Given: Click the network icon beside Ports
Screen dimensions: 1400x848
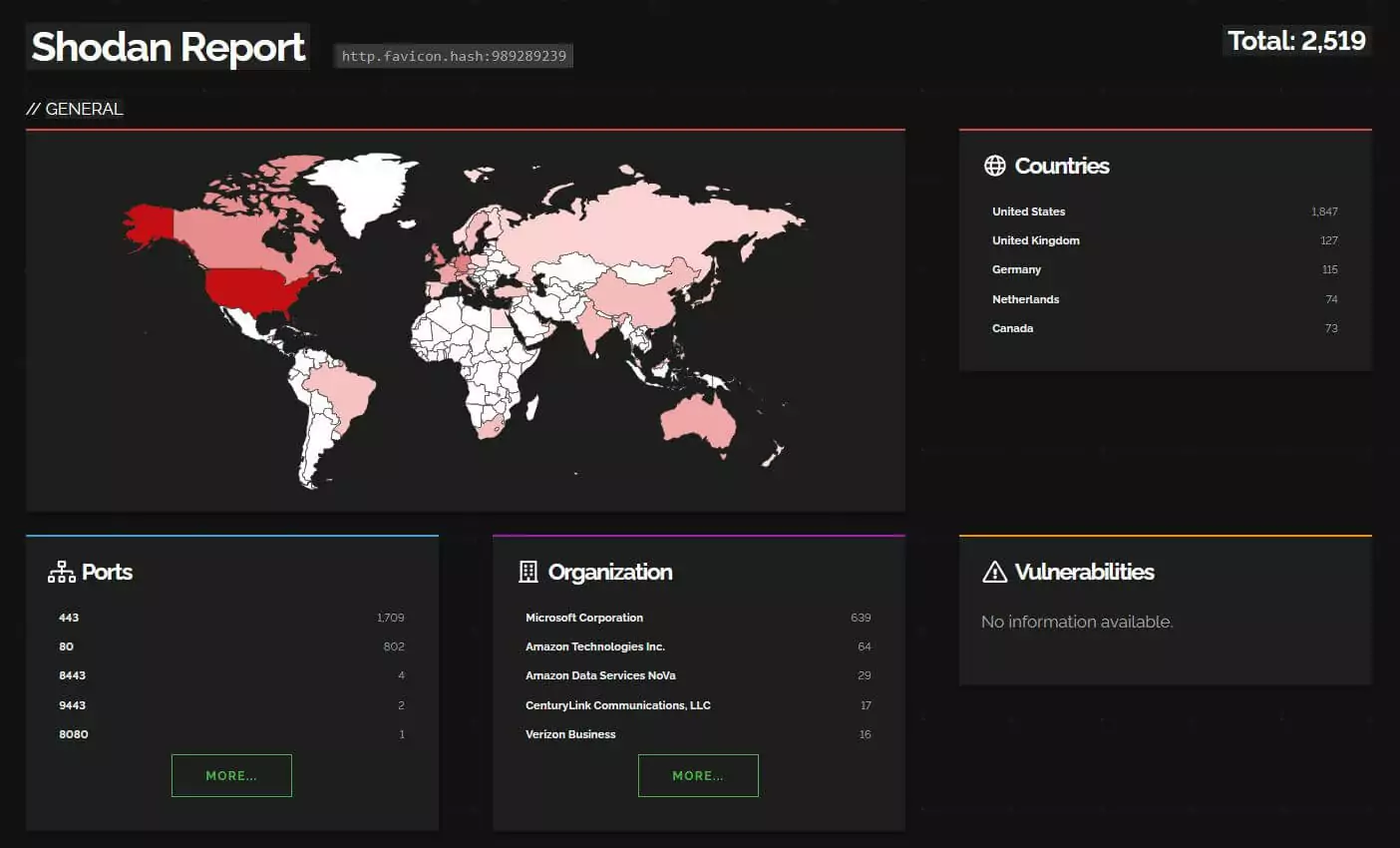Looking at the screenshot, I should (60, 571).
